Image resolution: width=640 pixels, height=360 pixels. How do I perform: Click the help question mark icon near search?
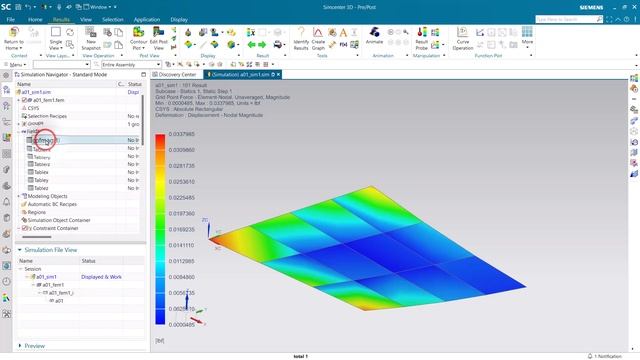click(627, 19)
